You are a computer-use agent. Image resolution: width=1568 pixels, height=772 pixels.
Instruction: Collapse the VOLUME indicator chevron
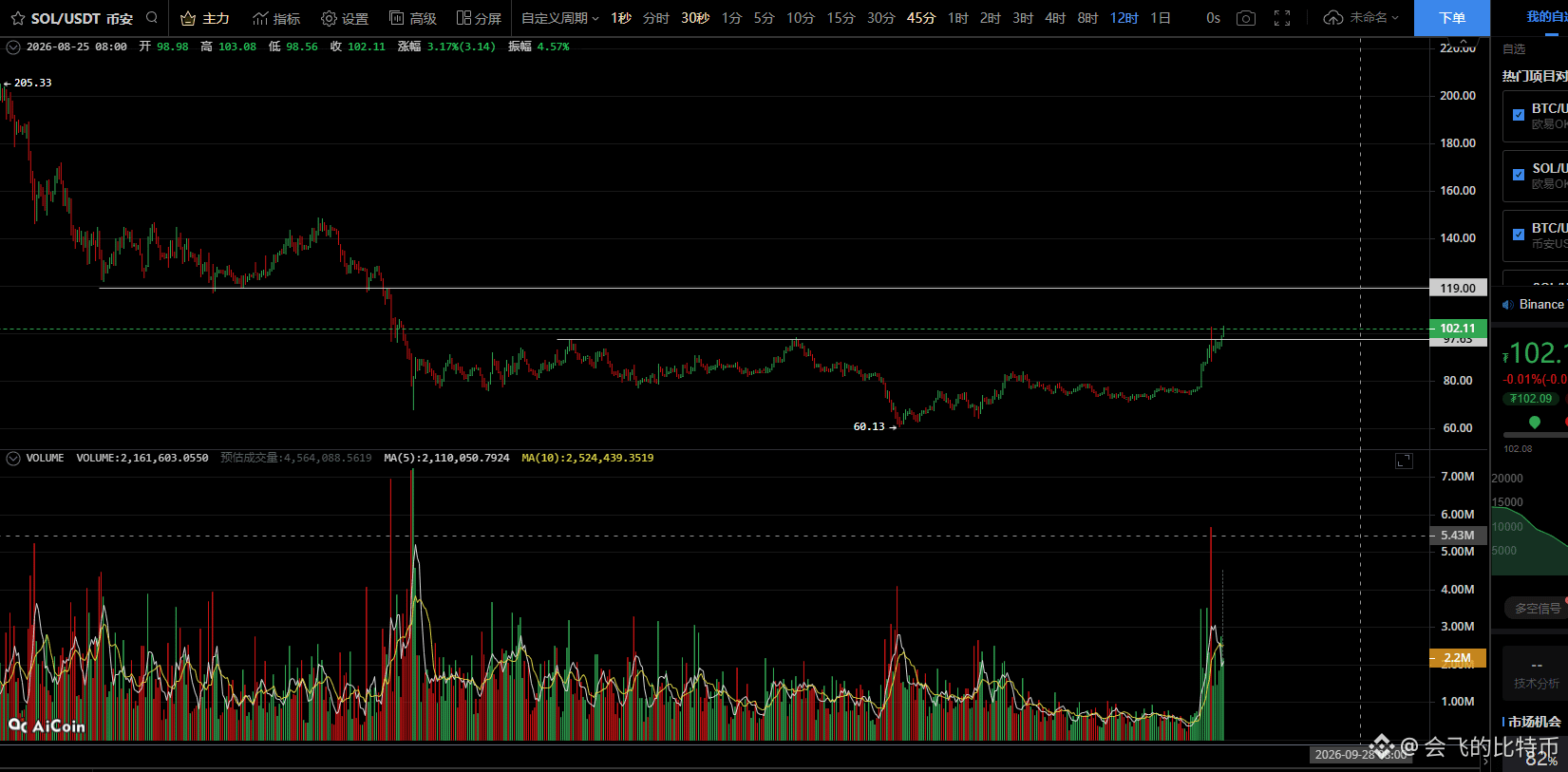pyautogui.click(x=13, y=459)
